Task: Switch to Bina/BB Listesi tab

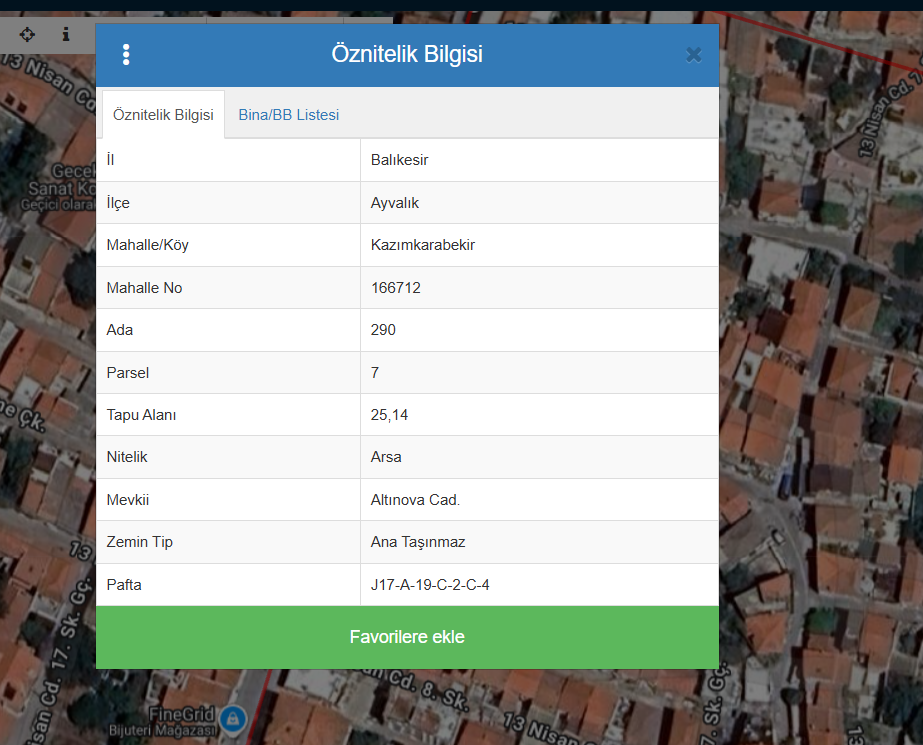Action: click(288, 115)
